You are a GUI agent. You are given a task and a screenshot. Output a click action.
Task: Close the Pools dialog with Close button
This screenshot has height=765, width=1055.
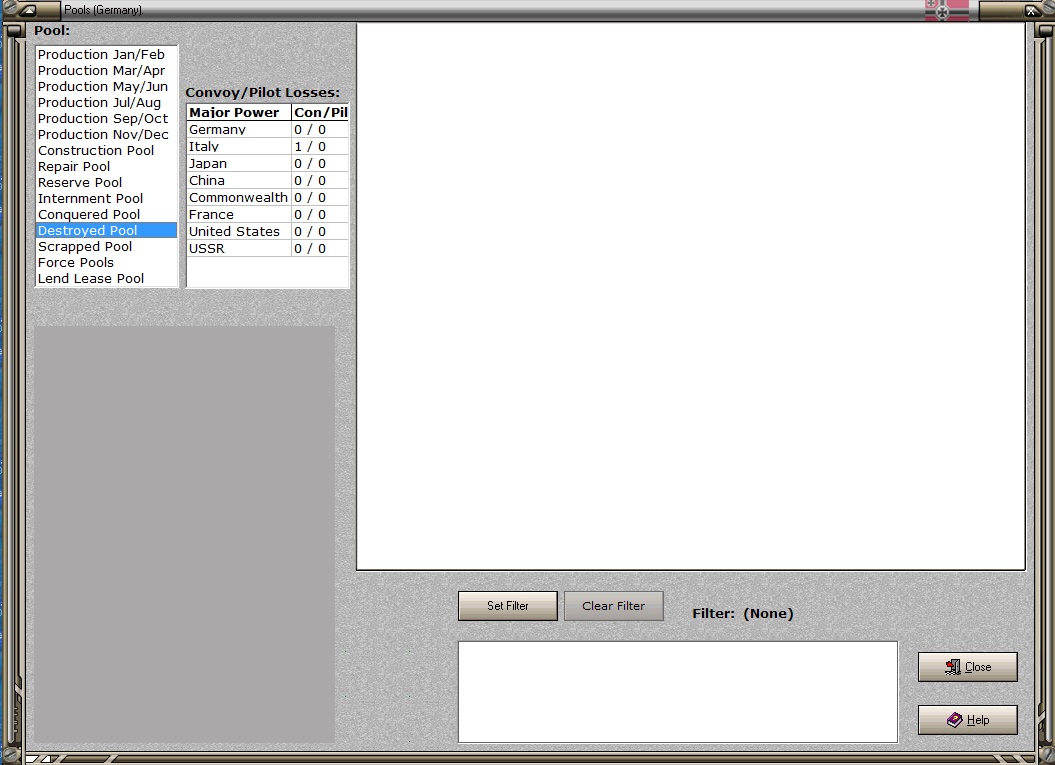(968, 667)
